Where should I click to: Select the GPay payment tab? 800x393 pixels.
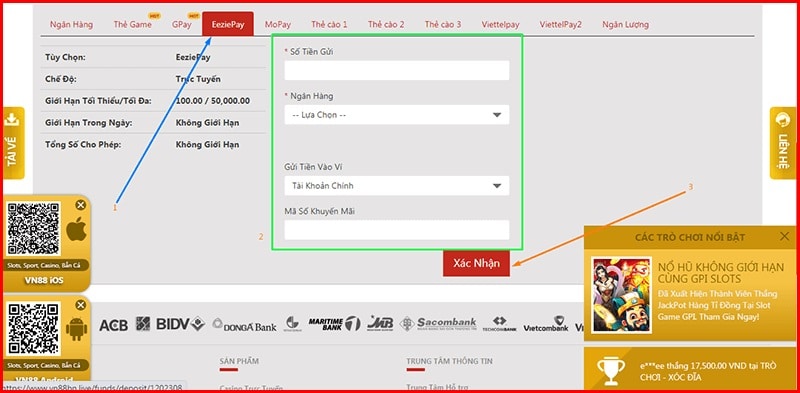182,24
